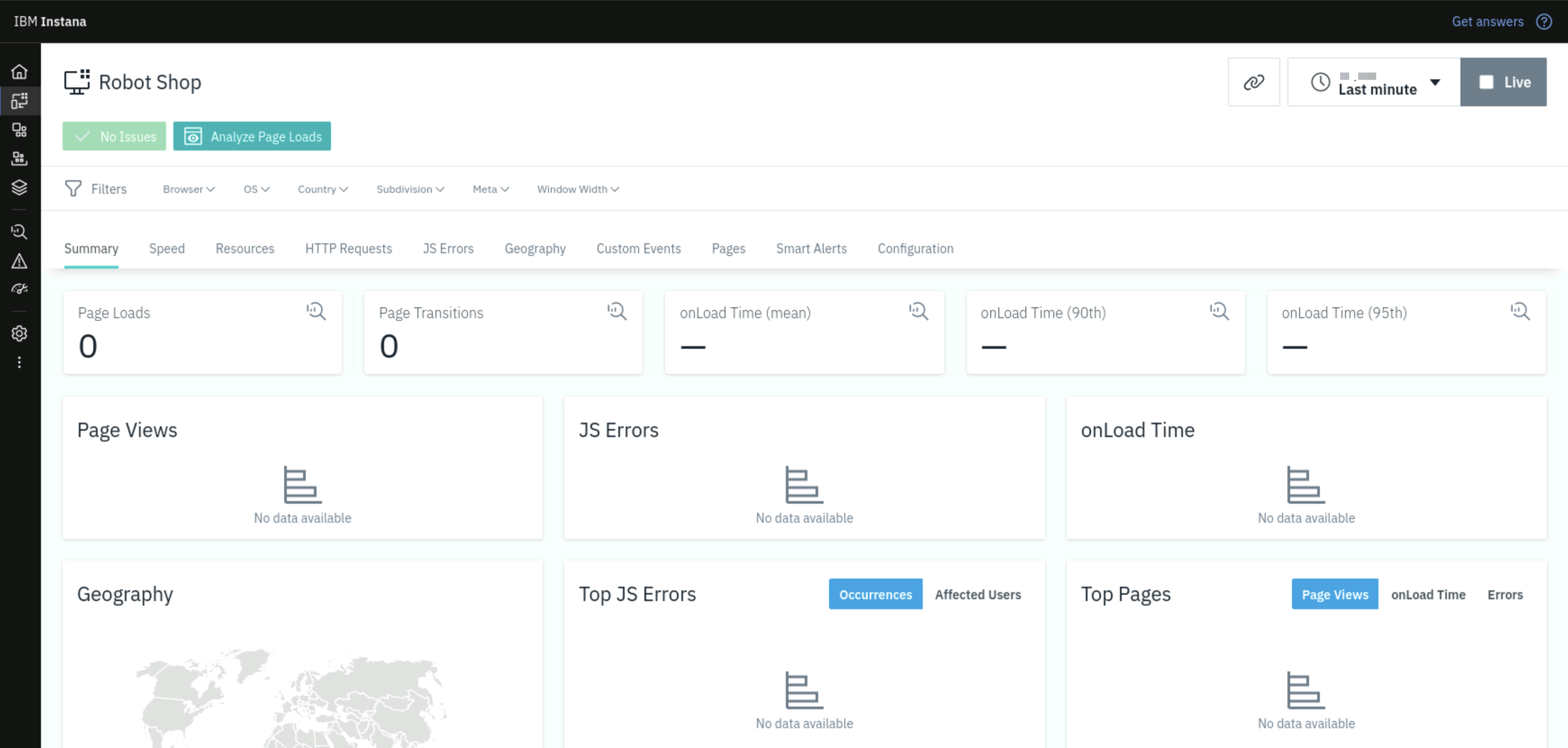Open Platforms icon in sidebar

19,158
